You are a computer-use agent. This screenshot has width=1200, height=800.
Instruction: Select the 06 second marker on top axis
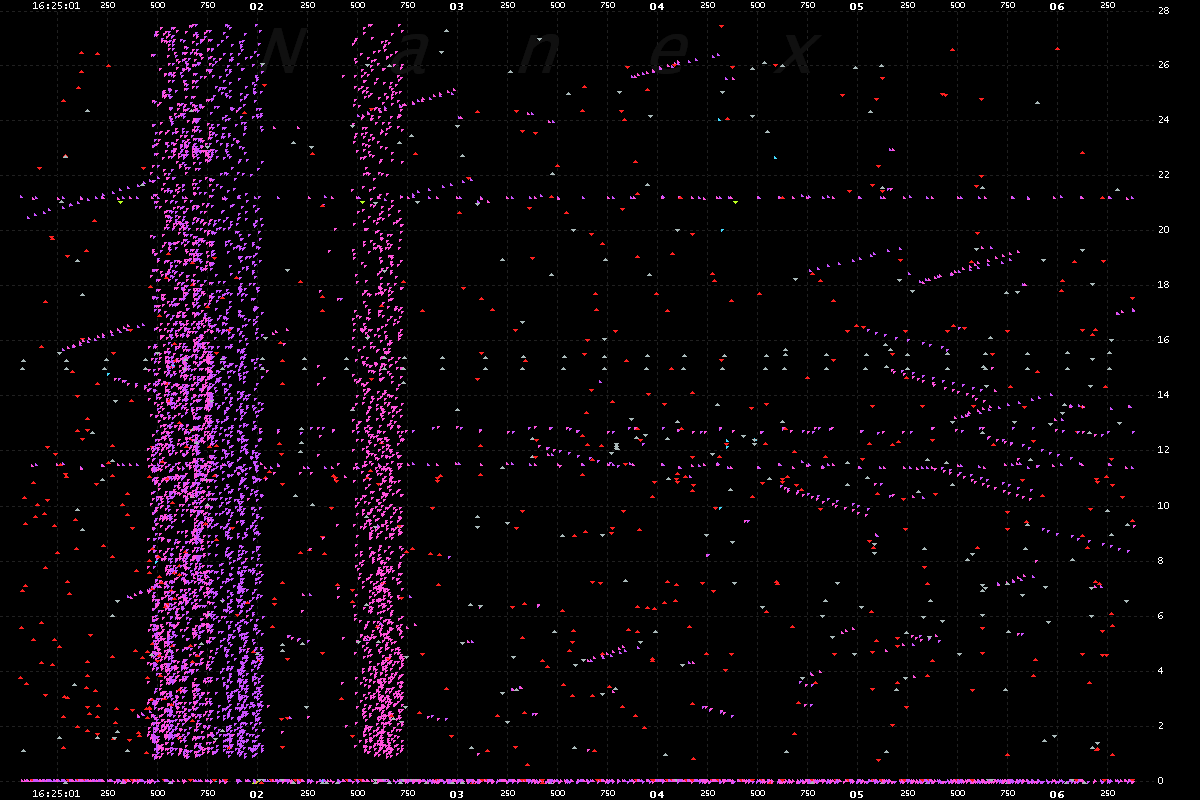coord(1057,6)
